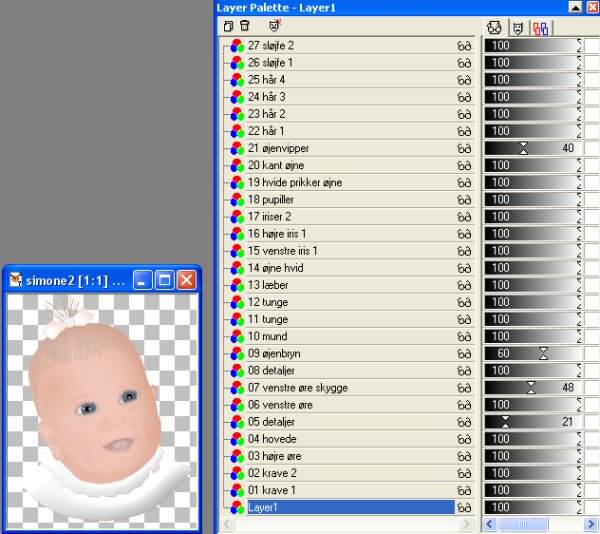The height and width of the screenshot is (534, 600).
Task: Hide the 09 øjenbryn layer
Action: point(464,353)
